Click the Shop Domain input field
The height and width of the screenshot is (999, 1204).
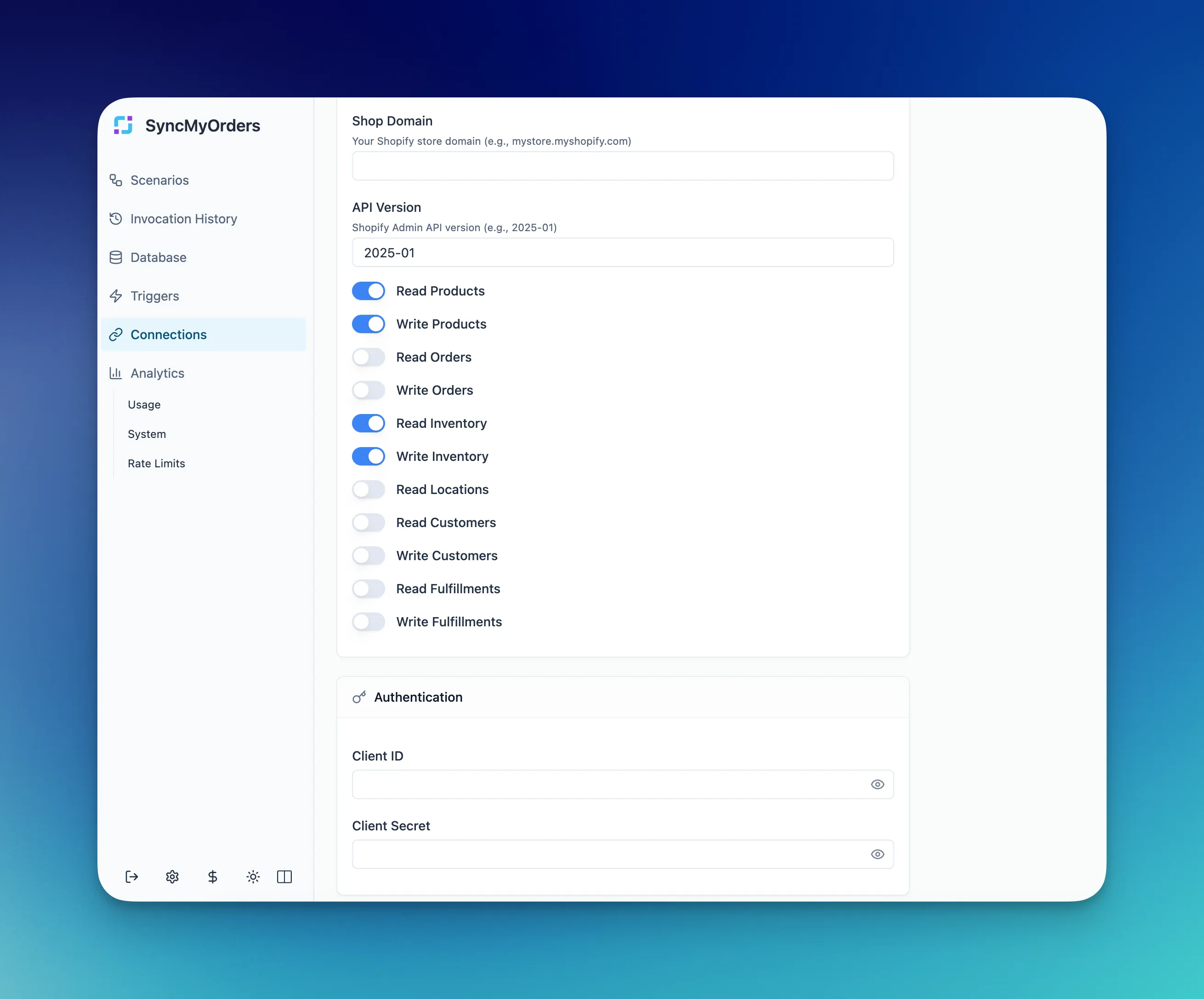pos(622,166)
